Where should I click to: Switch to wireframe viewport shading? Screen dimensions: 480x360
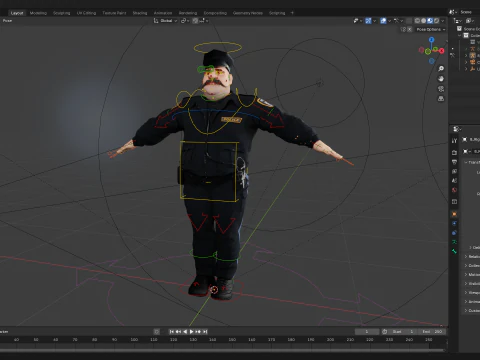(x=417, y=21)
